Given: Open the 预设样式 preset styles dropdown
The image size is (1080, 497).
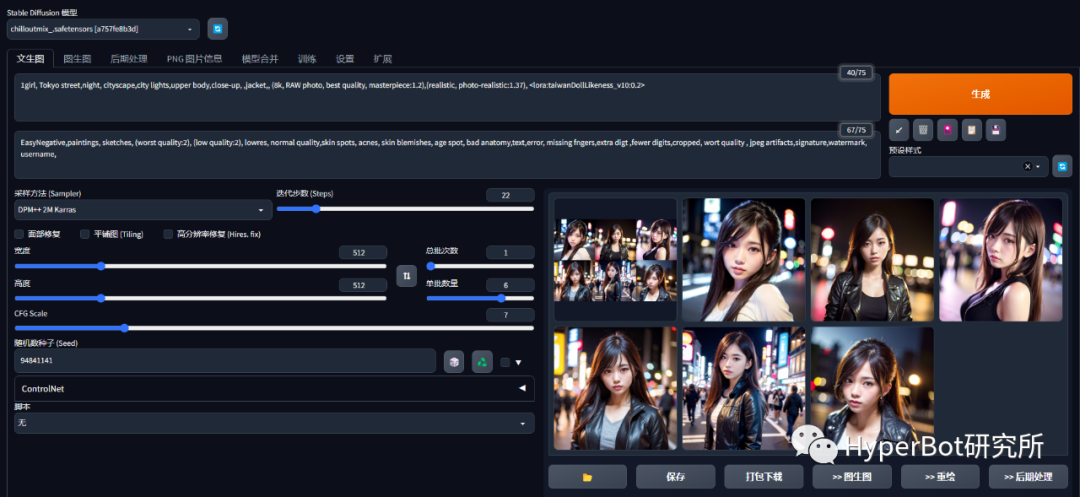Looking at the screenshot, I should [969, 166].
